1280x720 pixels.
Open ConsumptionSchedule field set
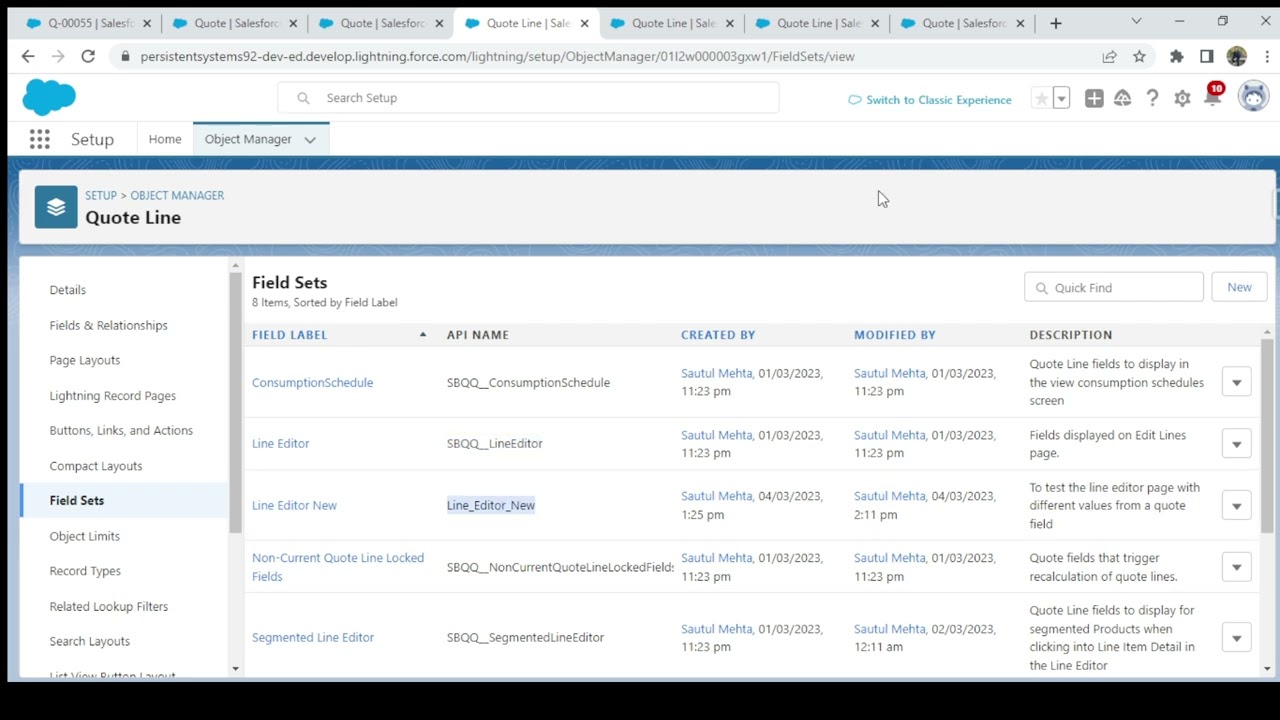(312, 383)
